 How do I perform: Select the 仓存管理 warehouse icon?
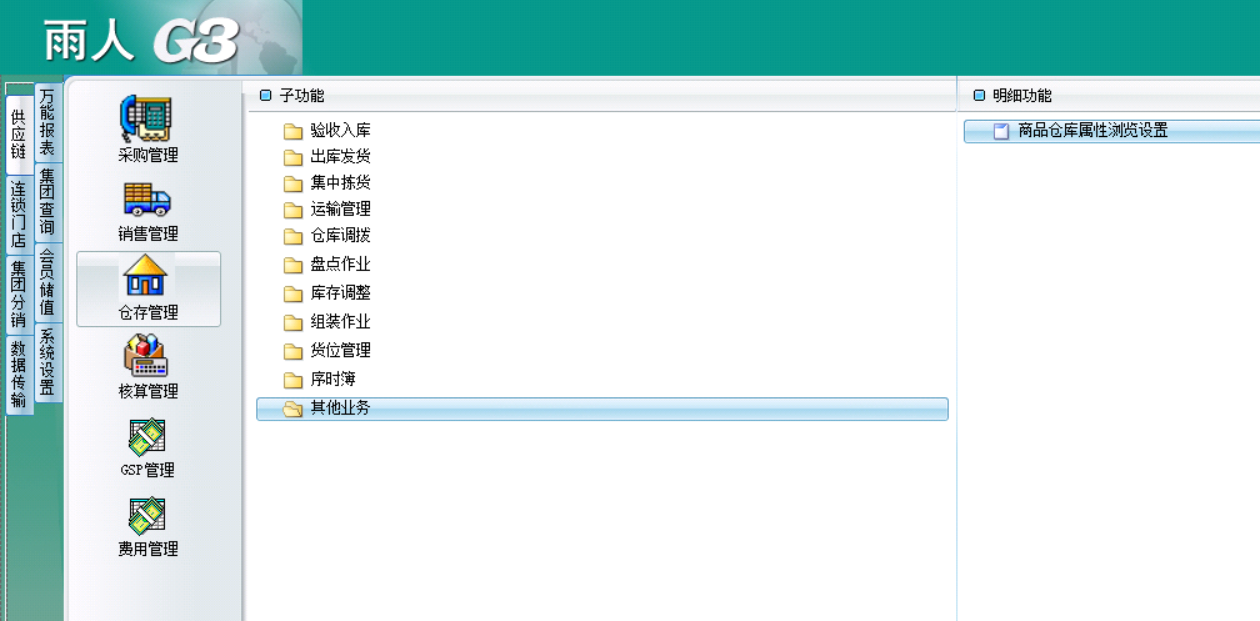(x=148, y=276)
